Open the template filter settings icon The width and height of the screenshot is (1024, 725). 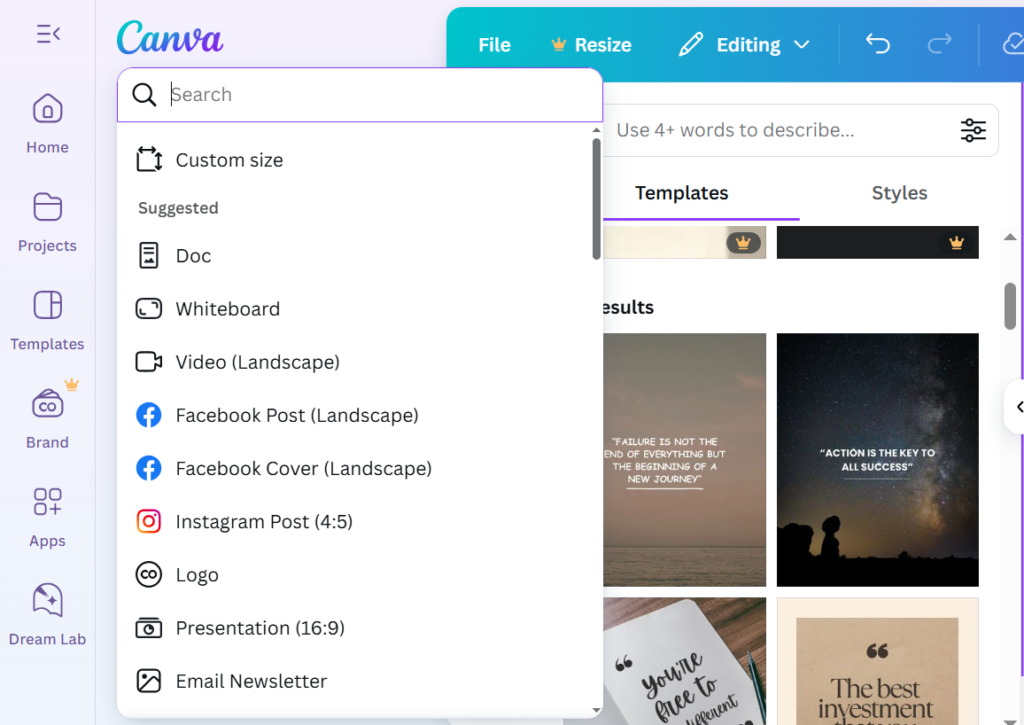tap(972, 130)
